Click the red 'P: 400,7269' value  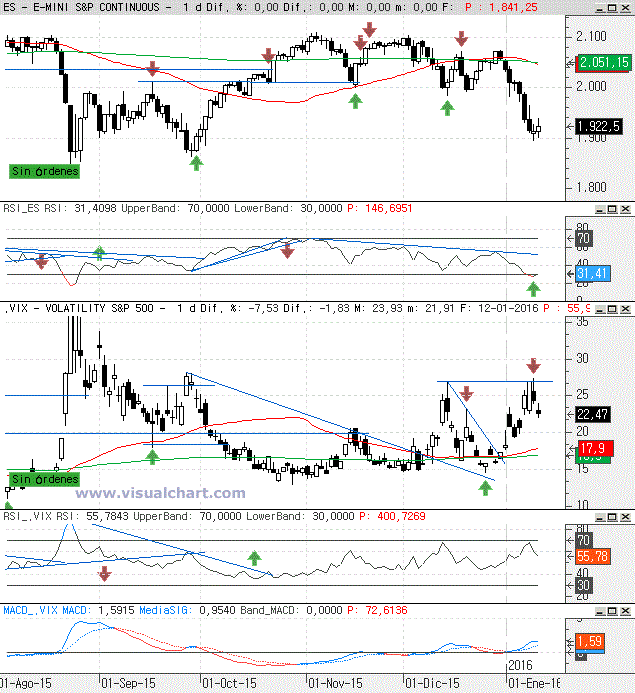[392, 516]
